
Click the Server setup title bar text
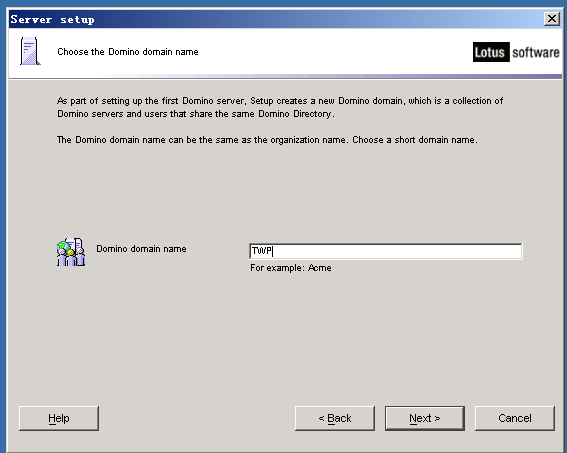[x=52, y=19]
